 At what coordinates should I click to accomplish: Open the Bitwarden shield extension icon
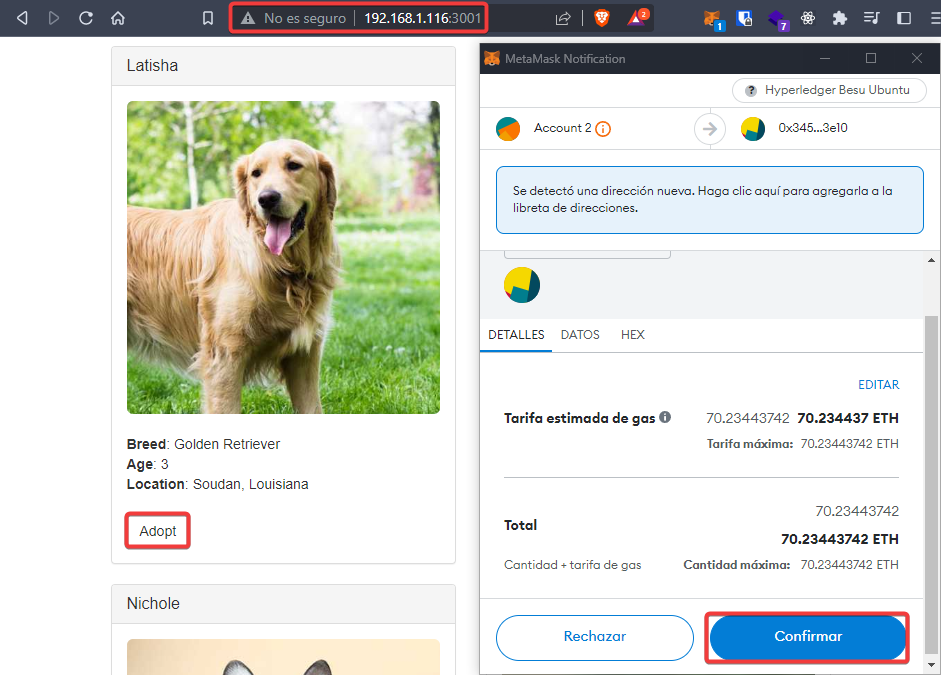click(744, 18)
